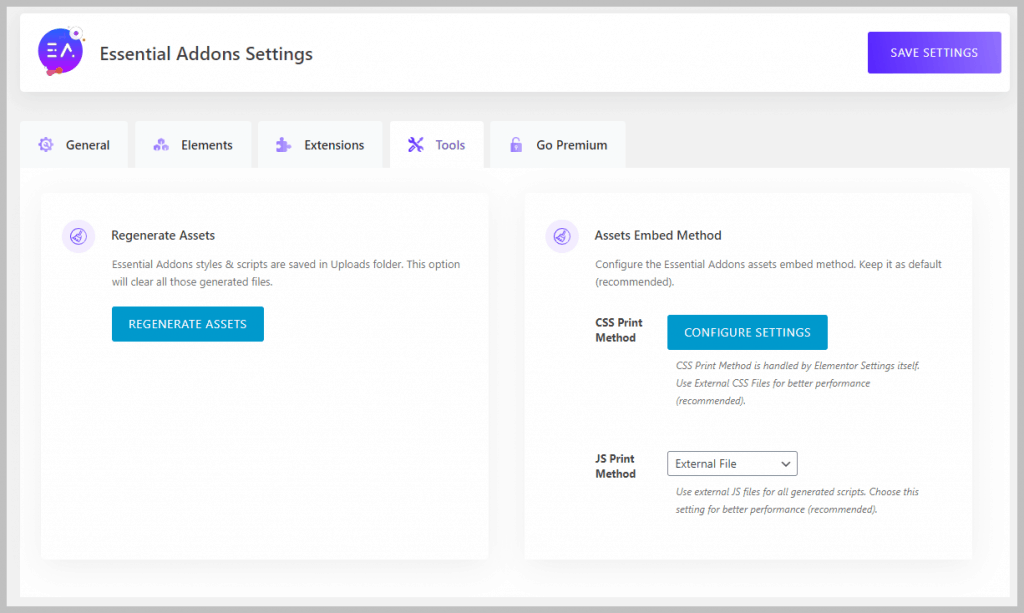Click the 'Essential Addons styles & scripts' description
This screenshot has height=613, width=1024.
tap(285, 273)
